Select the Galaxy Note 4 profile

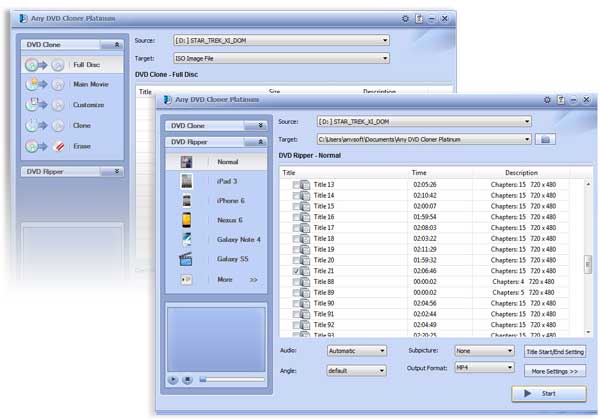tap(216, 239)
